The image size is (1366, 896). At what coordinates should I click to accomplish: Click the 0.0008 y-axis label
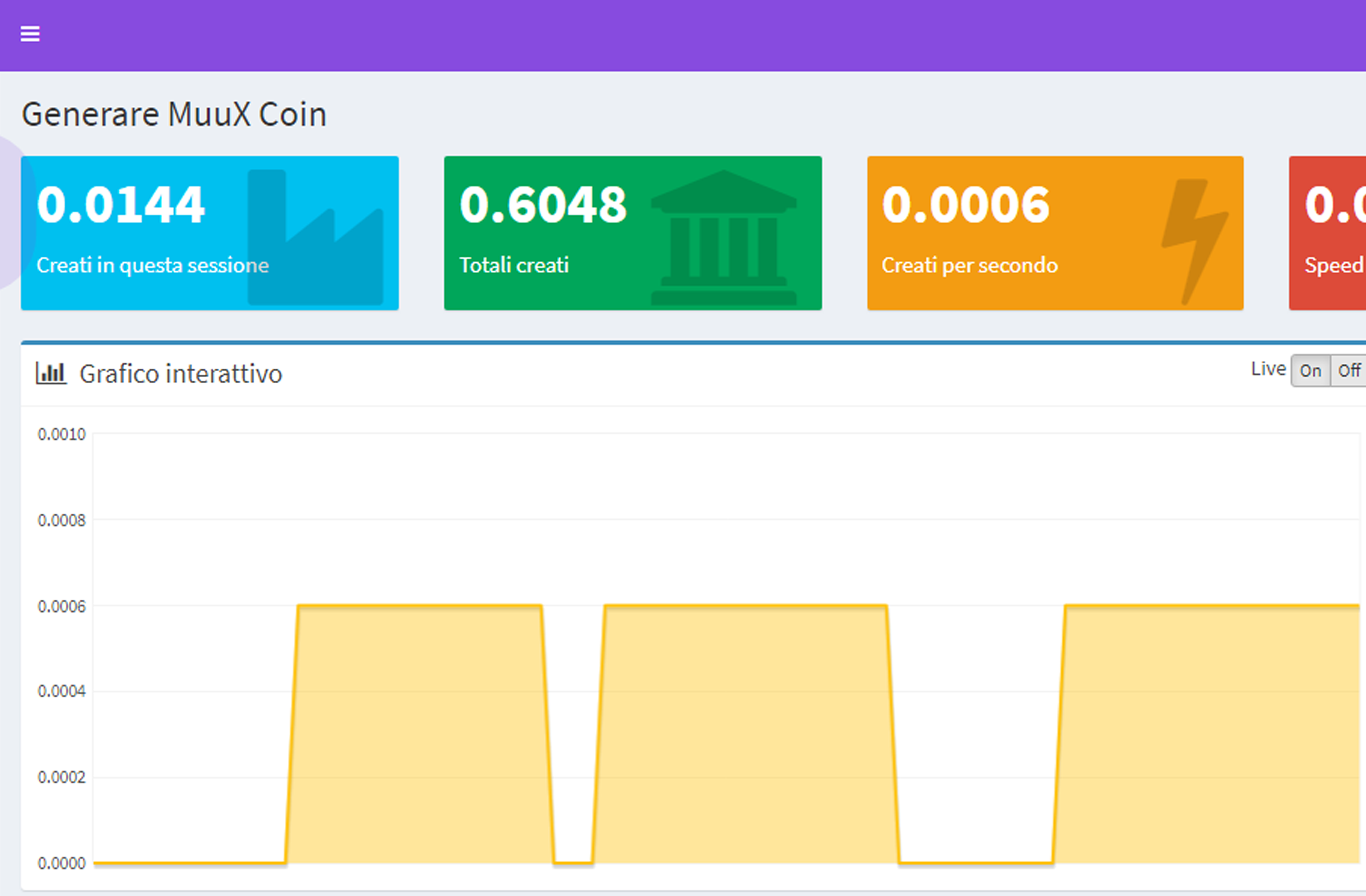(62, 520)
